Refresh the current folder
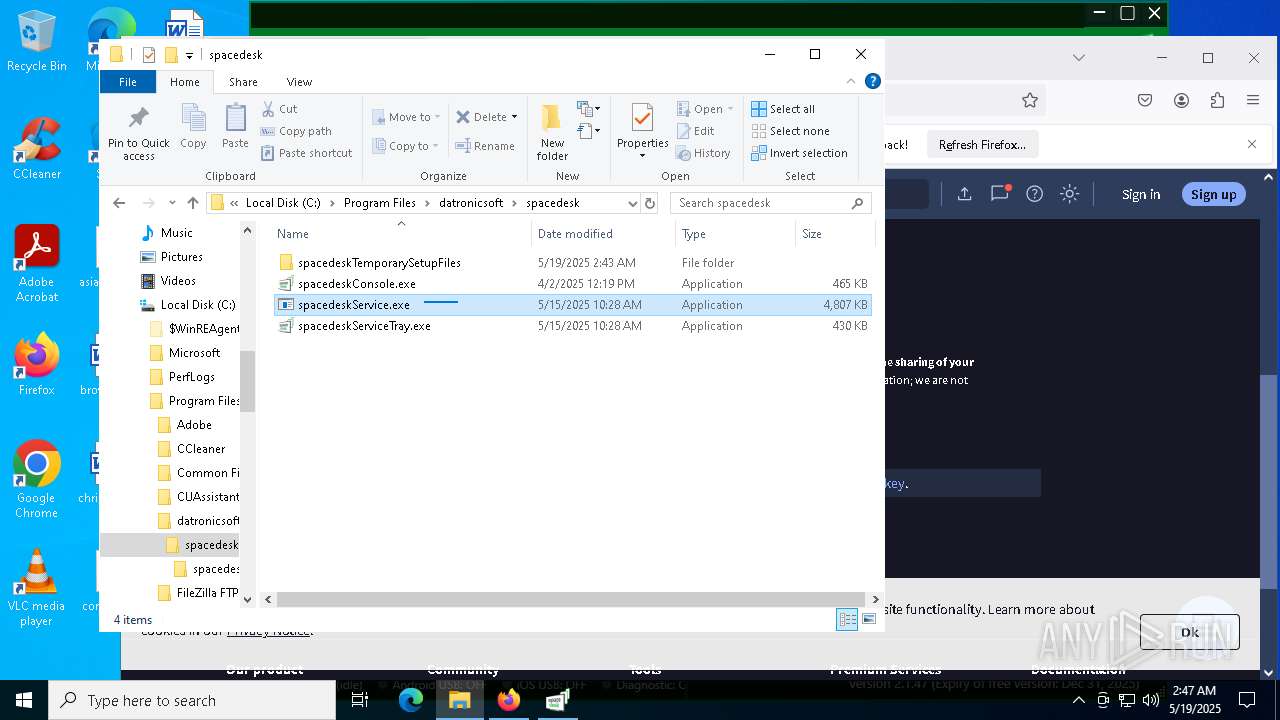Viewport: 1280px width, 720px height. coord(650,203)
